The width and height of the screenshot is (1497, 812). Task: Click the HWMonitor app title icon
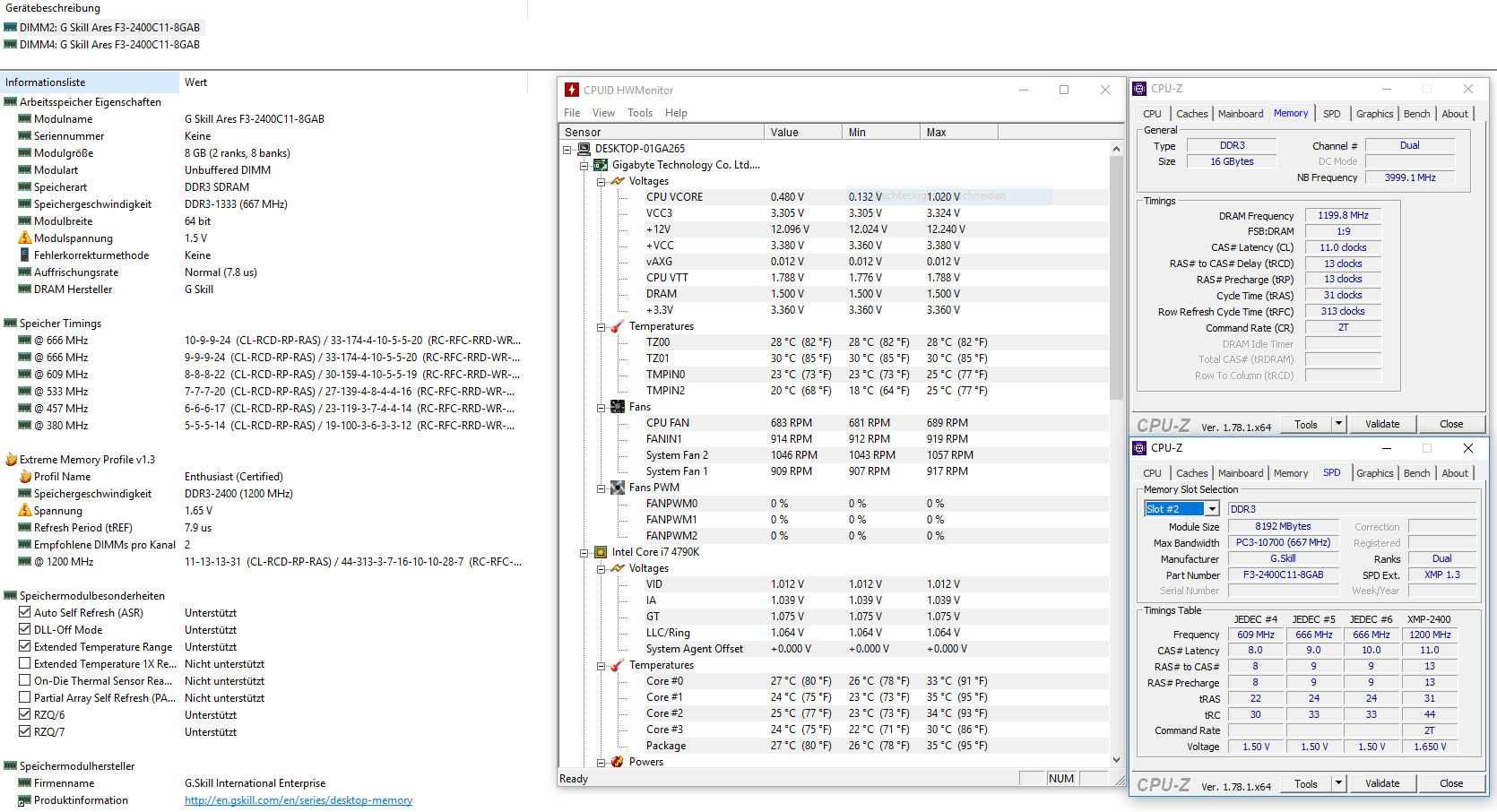(x=572, y=90)
